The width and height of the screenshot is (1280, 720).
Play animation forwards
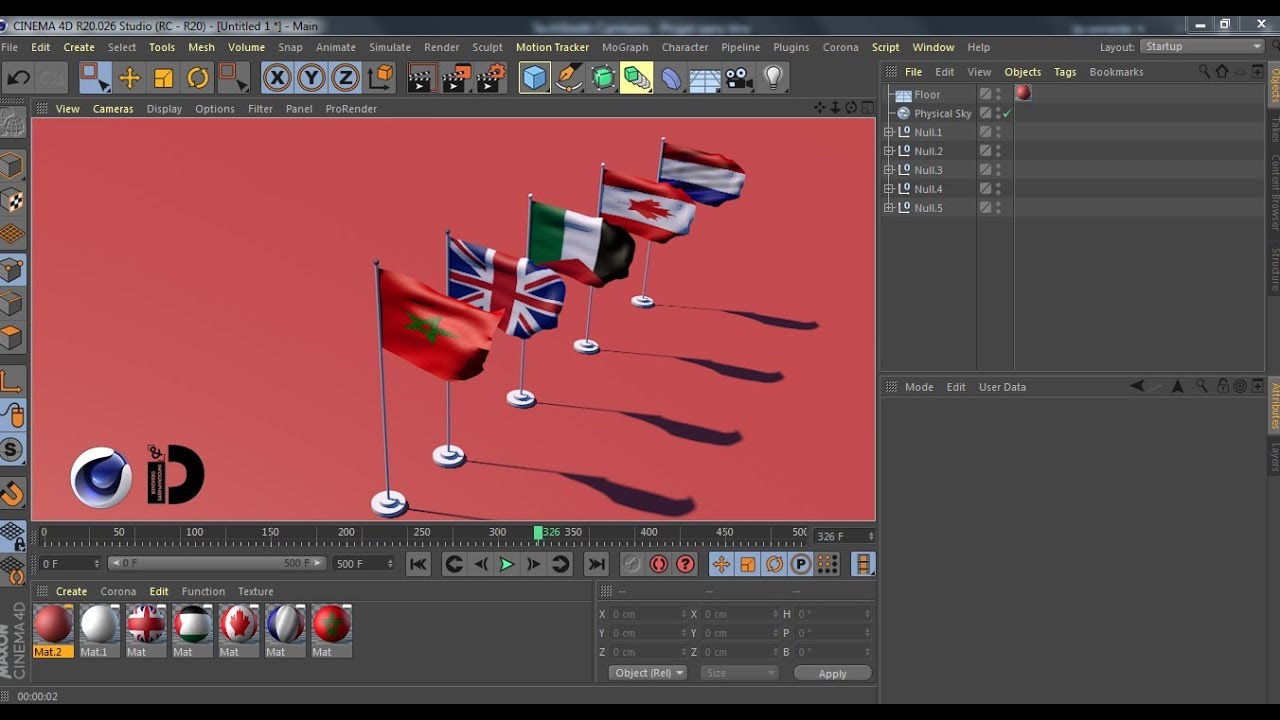click(x=507, y=564)
